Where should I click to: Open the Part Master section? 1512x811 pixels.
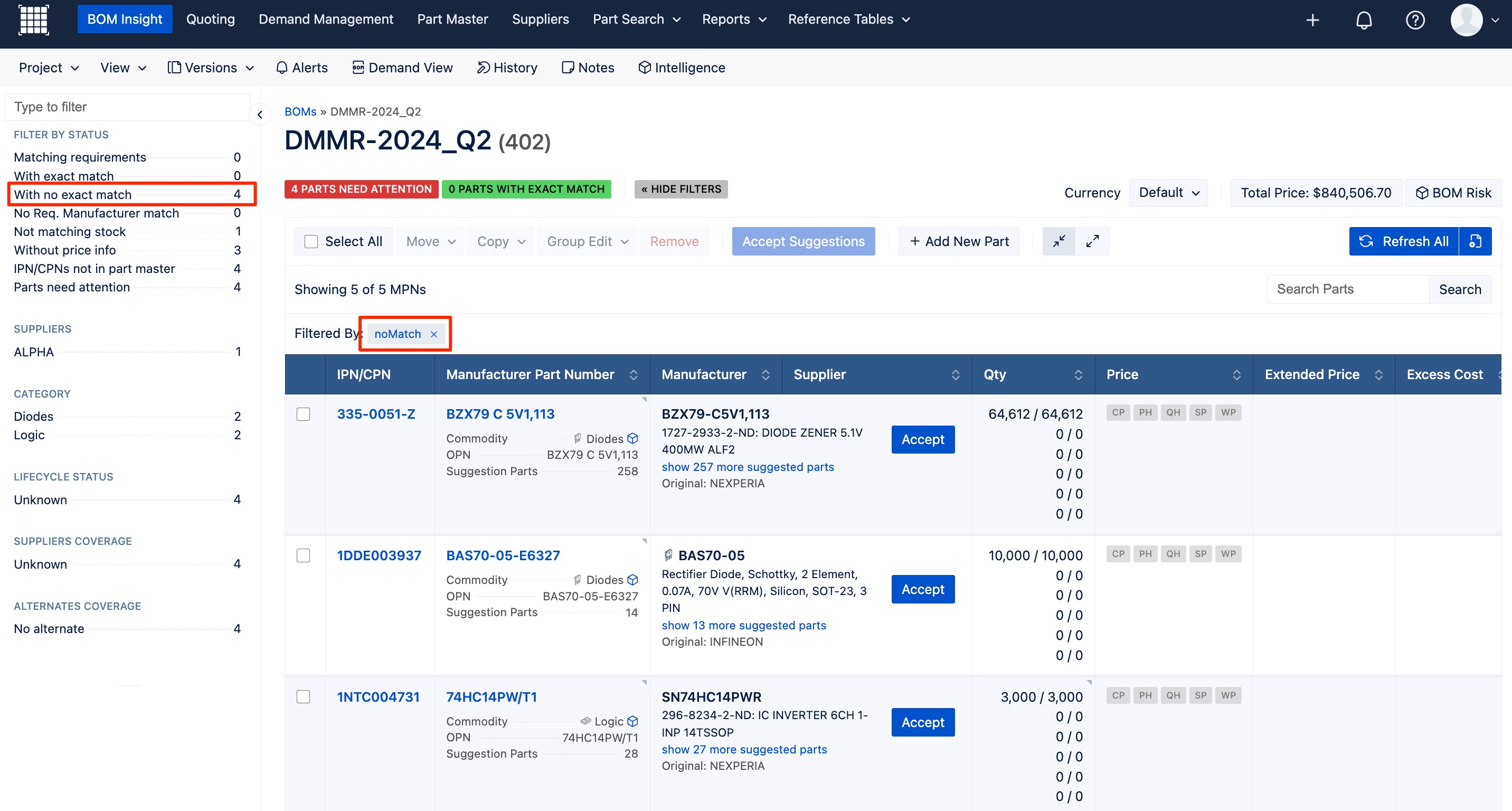point(452,20)
